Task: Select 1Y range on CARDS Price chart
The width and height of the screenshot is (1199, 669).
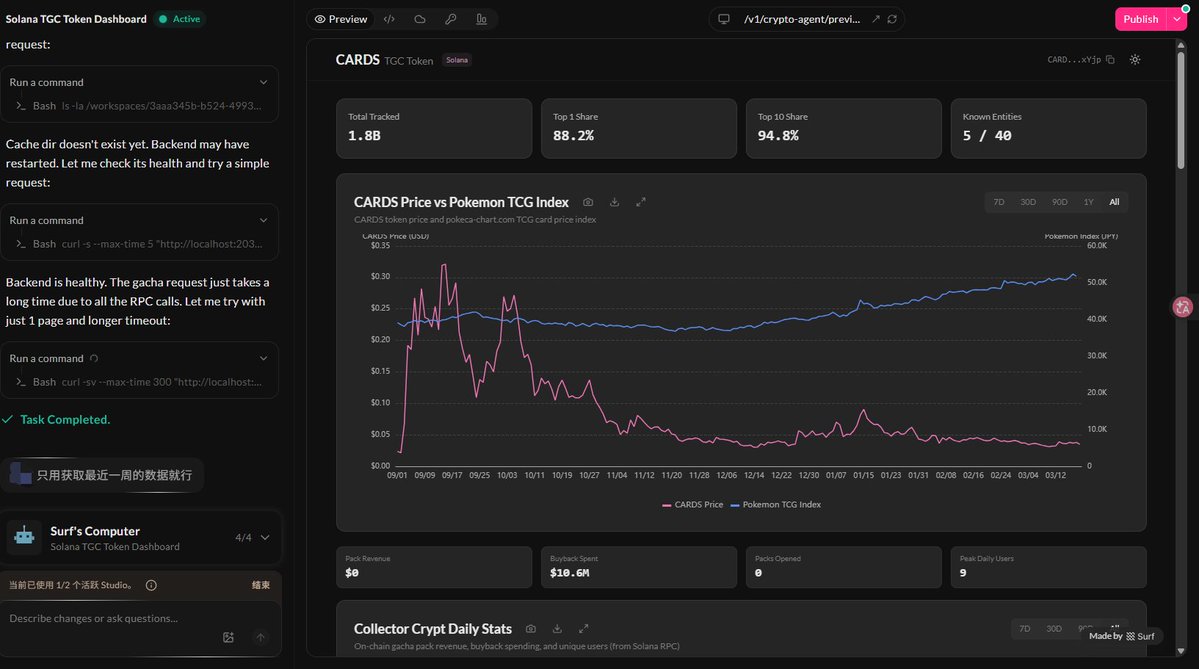Action: (1088, 202)
